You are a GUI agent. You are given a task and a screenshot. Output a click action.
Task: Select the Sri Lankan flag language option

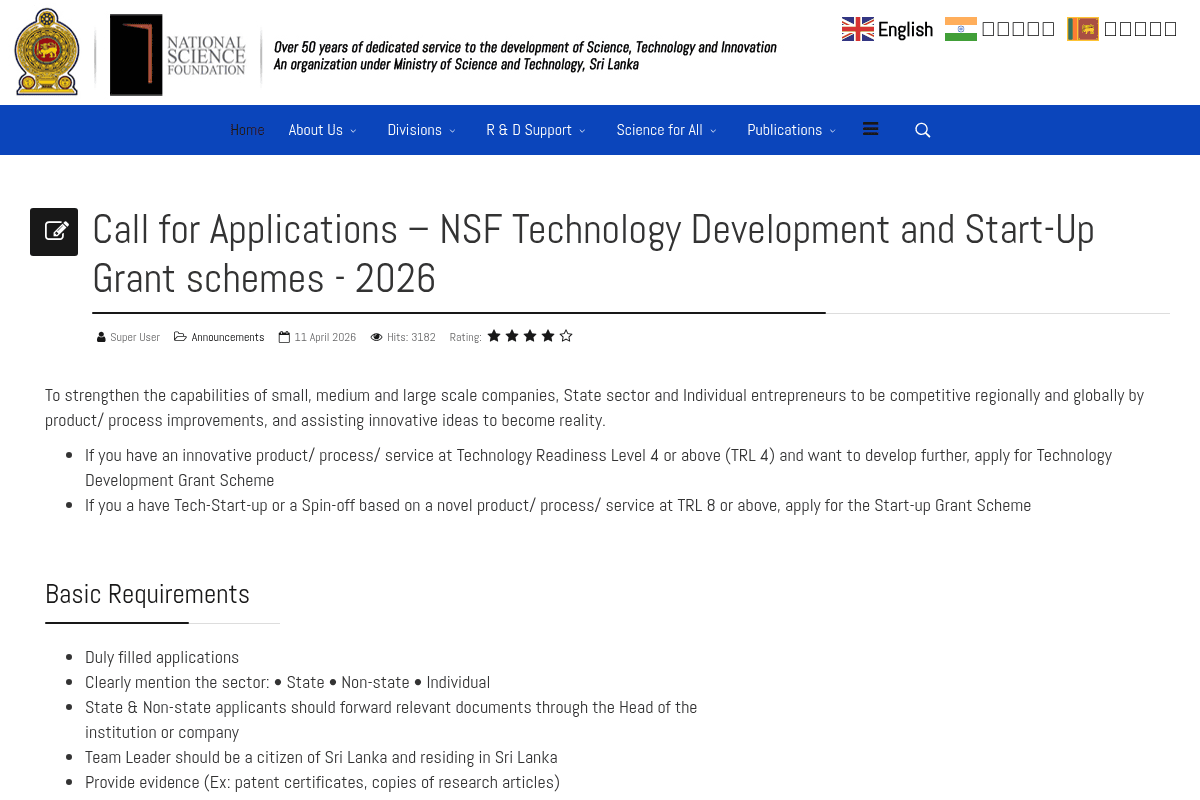click(x=1083, y=29)
